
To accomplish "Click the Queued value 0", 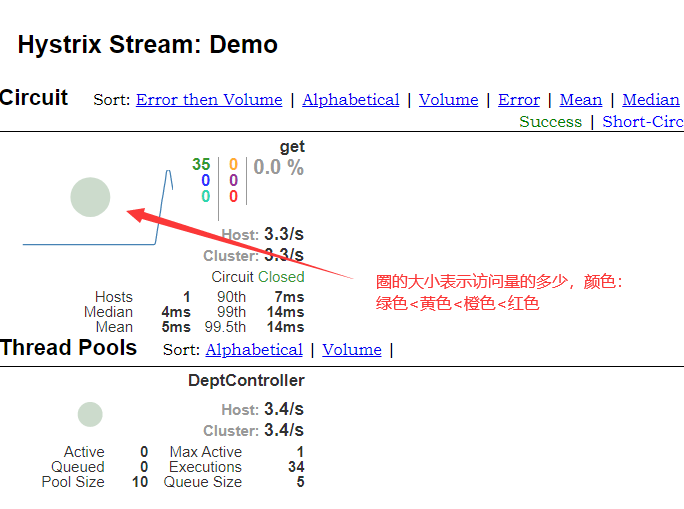I will point(144,467).
